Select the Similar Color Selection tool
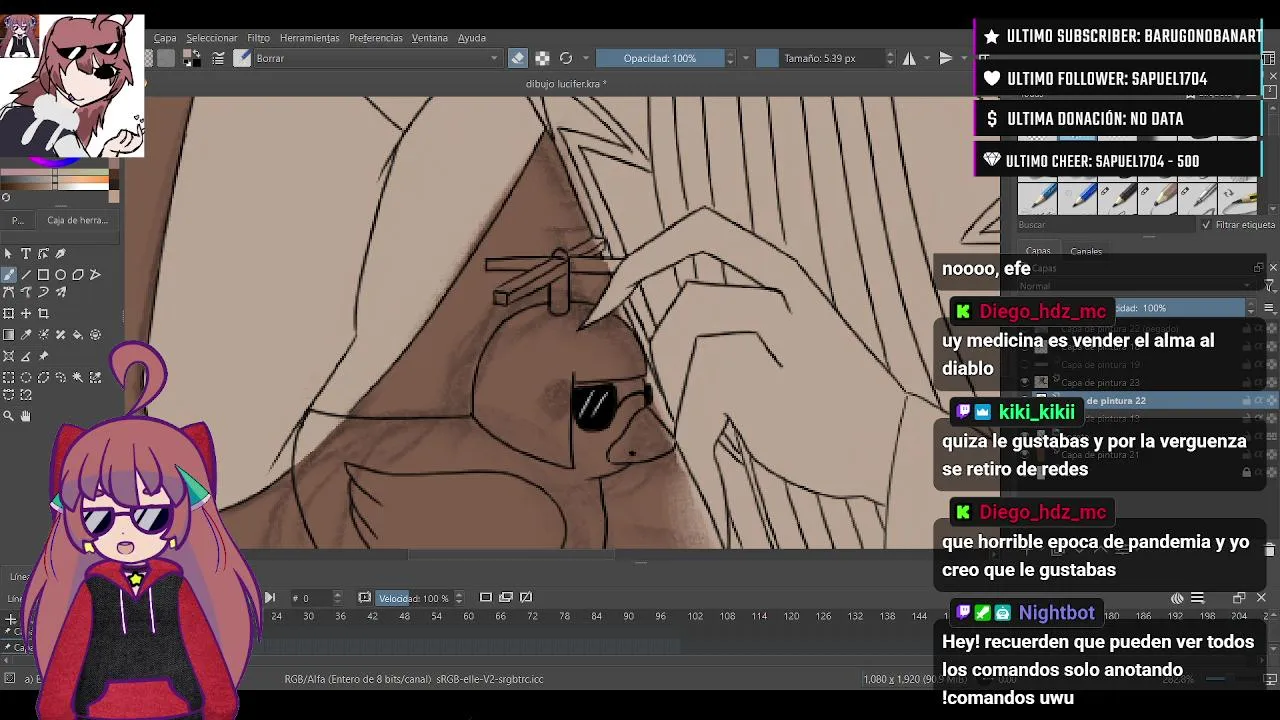 click(x=95, y=377)
